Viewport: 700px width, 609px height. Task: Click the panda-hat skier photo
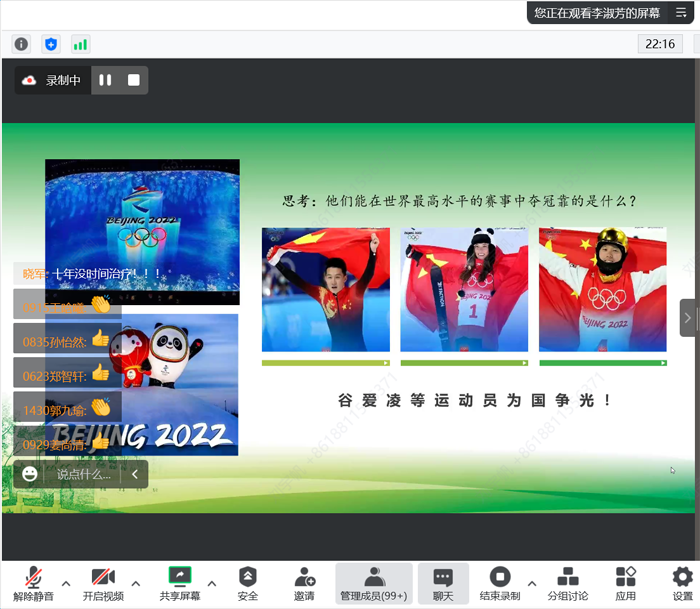(x=464, y=290)
